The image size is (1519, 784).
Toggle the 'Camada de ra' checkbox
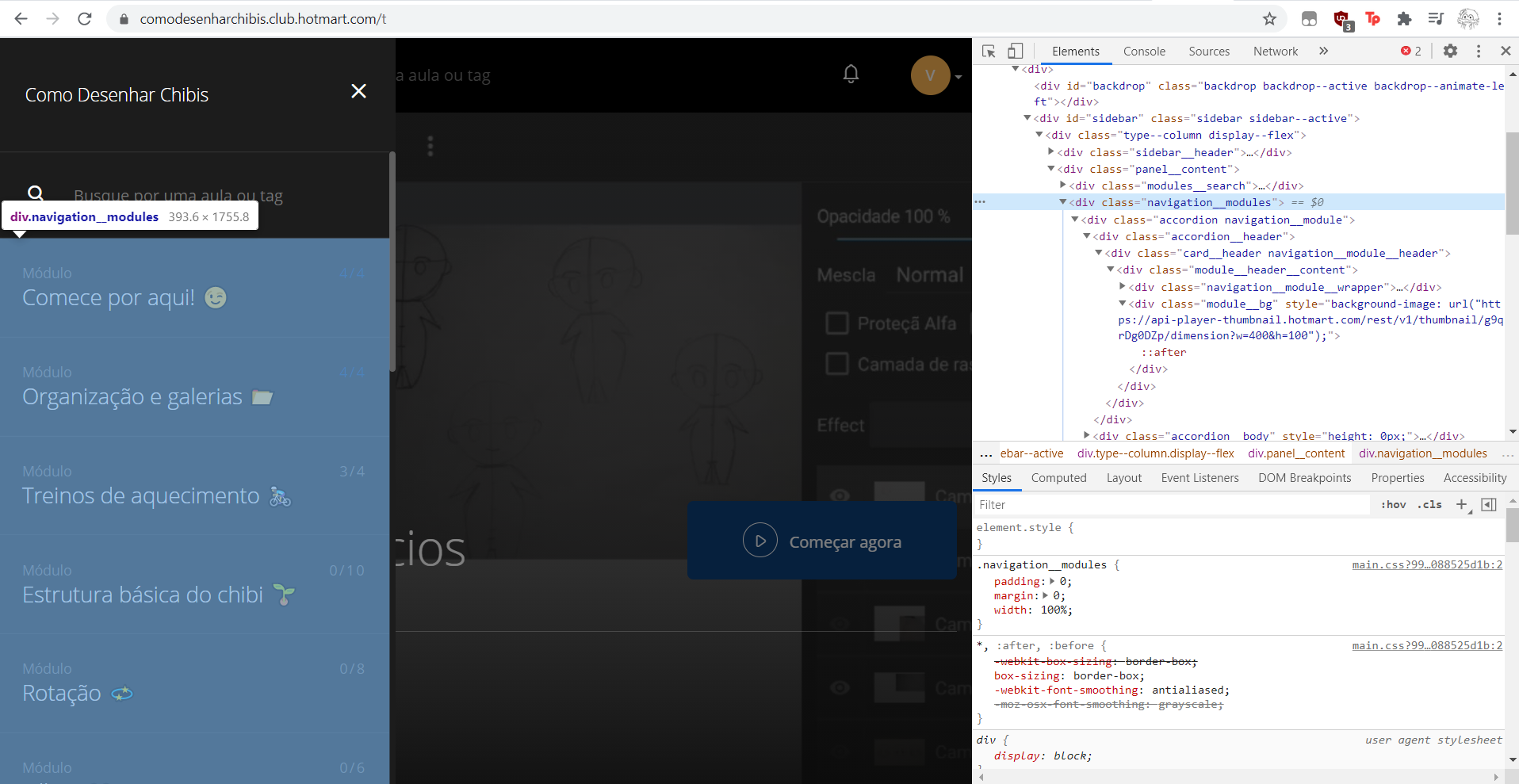(836, 364)
